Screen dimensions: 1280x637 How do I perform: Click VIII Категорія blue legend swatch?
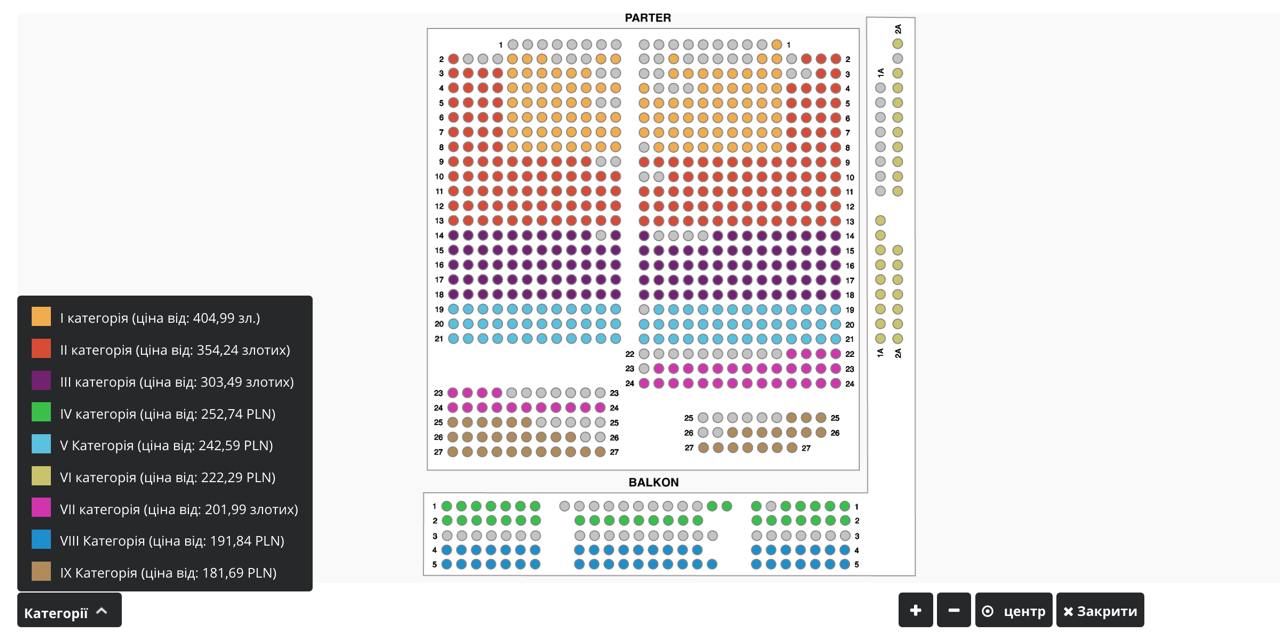(41, 540)
